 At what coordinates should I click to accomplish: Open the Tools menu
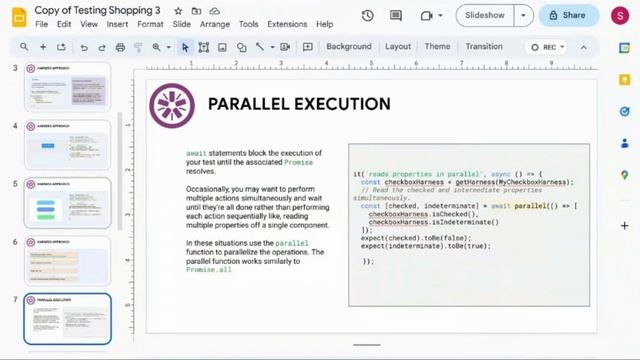click(248, 24)
